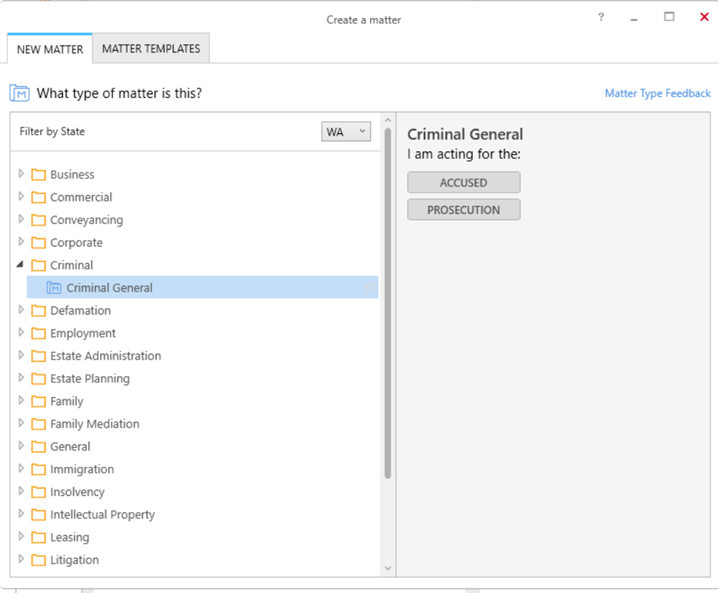Click the Criminal General matter icon
The width and height of the screenshot is (719, 593).
[54, 288]
